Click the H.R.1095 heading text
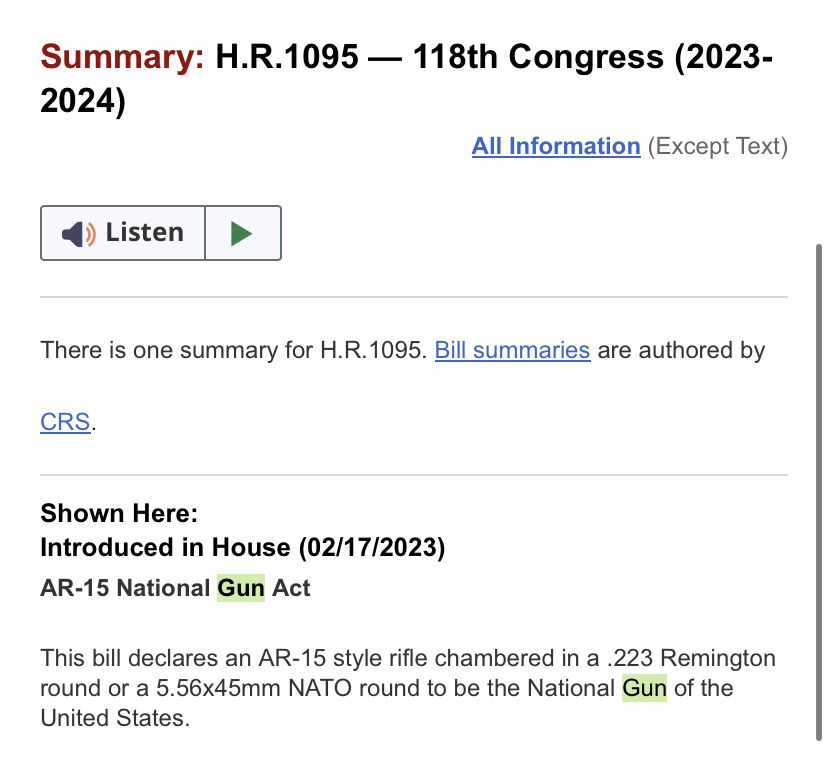Viewport: 828px width, 777px height. click(287, 56)
